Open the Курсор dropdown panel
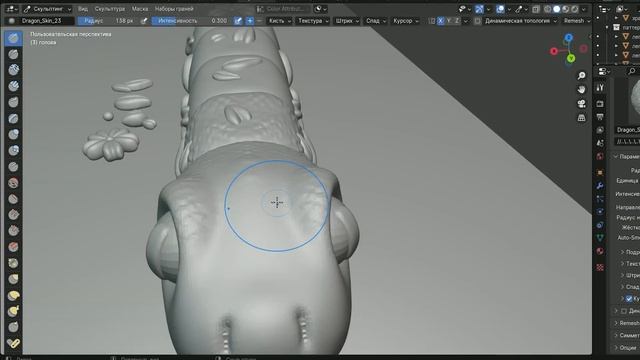 click(x=405, y=21)
